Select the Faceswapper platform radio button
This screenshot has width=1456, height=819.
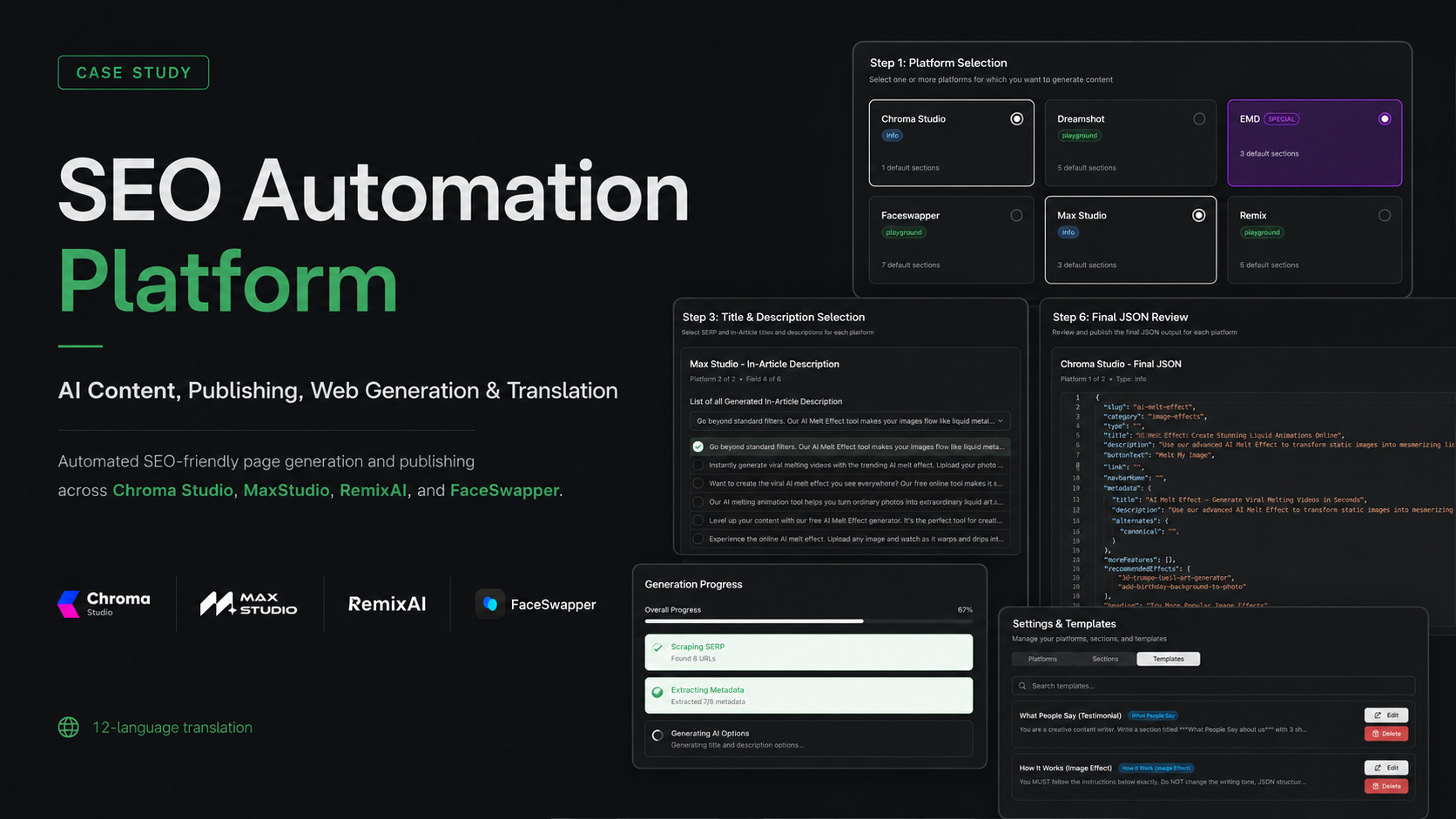coord(1016,216)
